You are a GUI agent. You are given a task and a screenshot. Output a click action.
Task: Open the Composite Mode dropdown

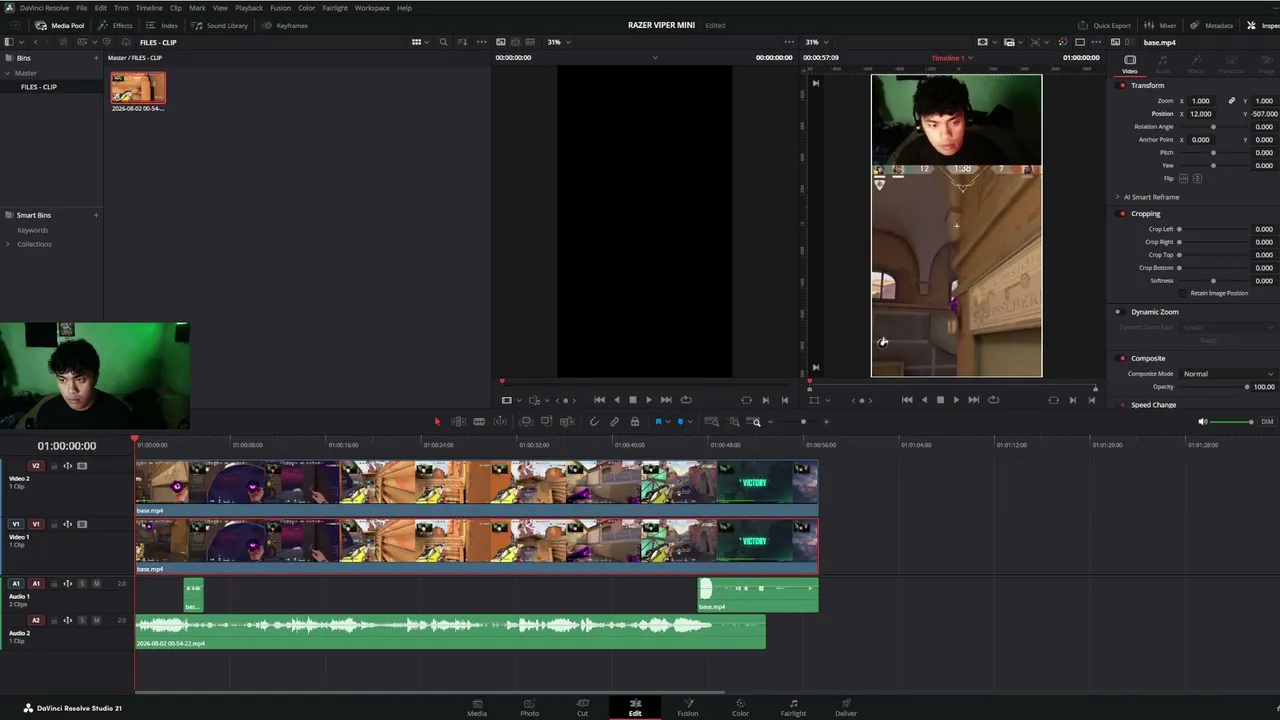(x=1228, y=374)
